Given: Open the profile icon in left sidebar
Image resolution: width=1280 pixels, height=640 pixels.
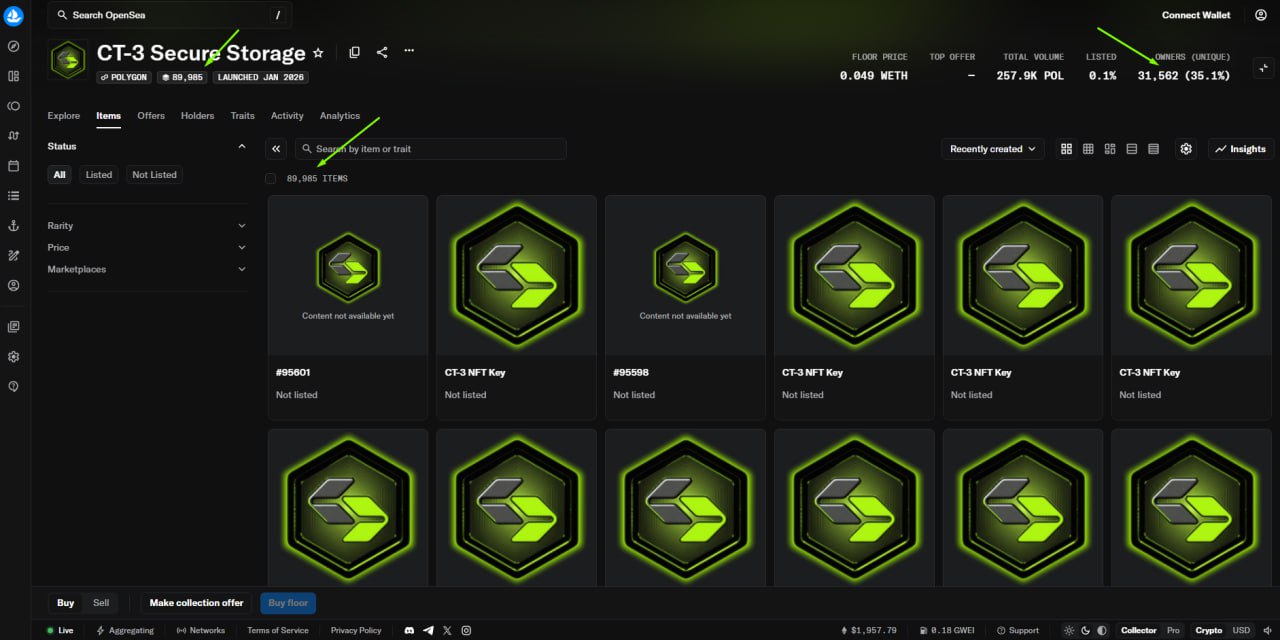Looking at the screenshot, I should 14,286.
